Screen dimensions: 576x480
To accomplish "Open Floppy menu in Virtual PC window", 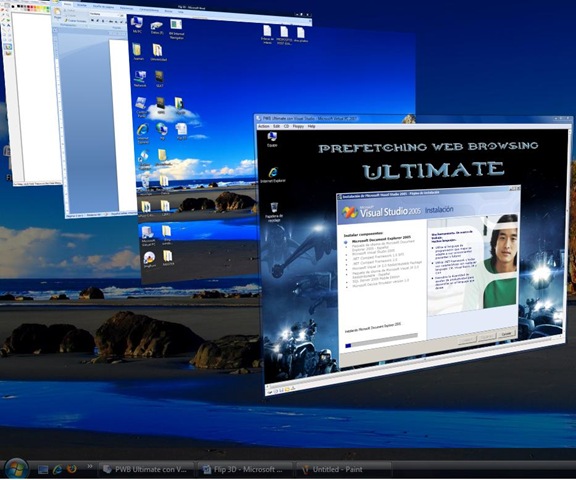I will click(x=298, y=126).
